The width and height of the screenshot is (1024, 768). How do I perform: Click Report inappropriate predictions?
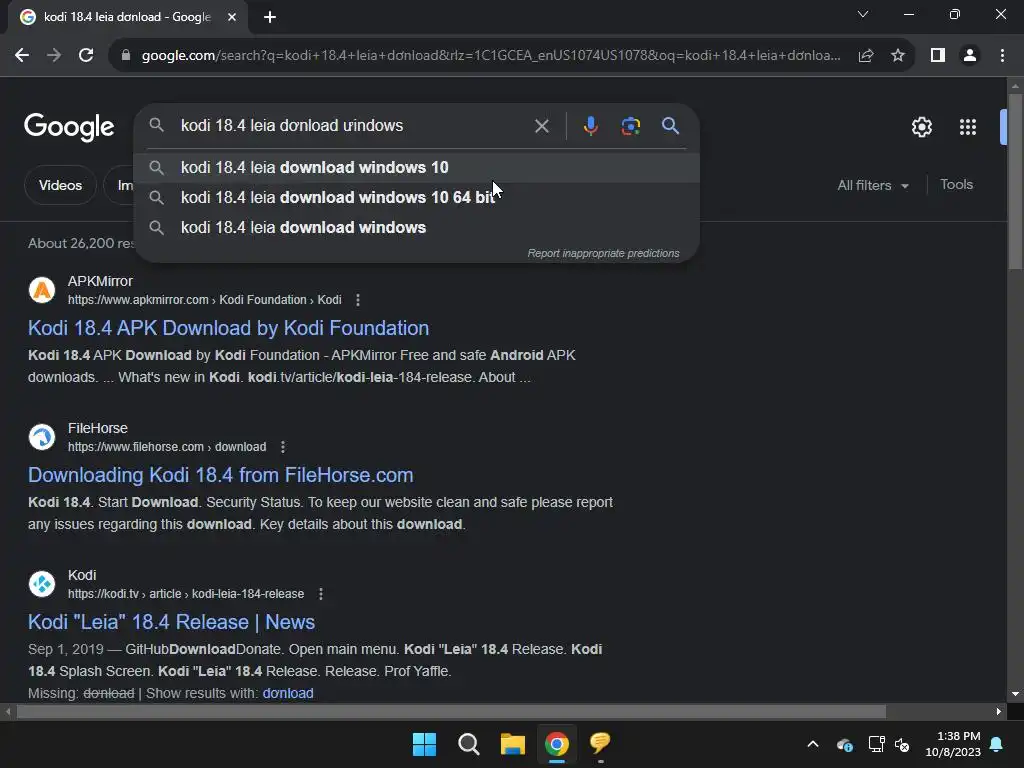(603, 253)
